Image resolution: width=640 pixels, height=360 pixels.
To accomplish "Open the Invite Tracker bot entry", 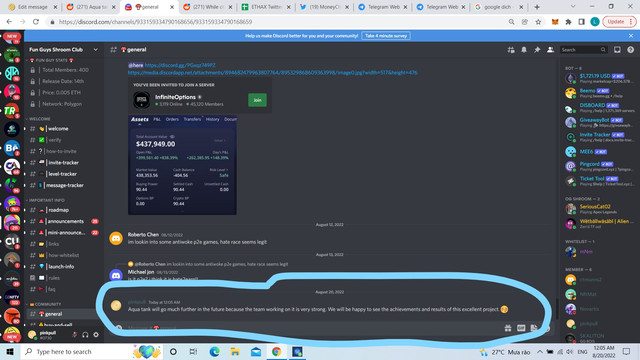I will point(599,137).
